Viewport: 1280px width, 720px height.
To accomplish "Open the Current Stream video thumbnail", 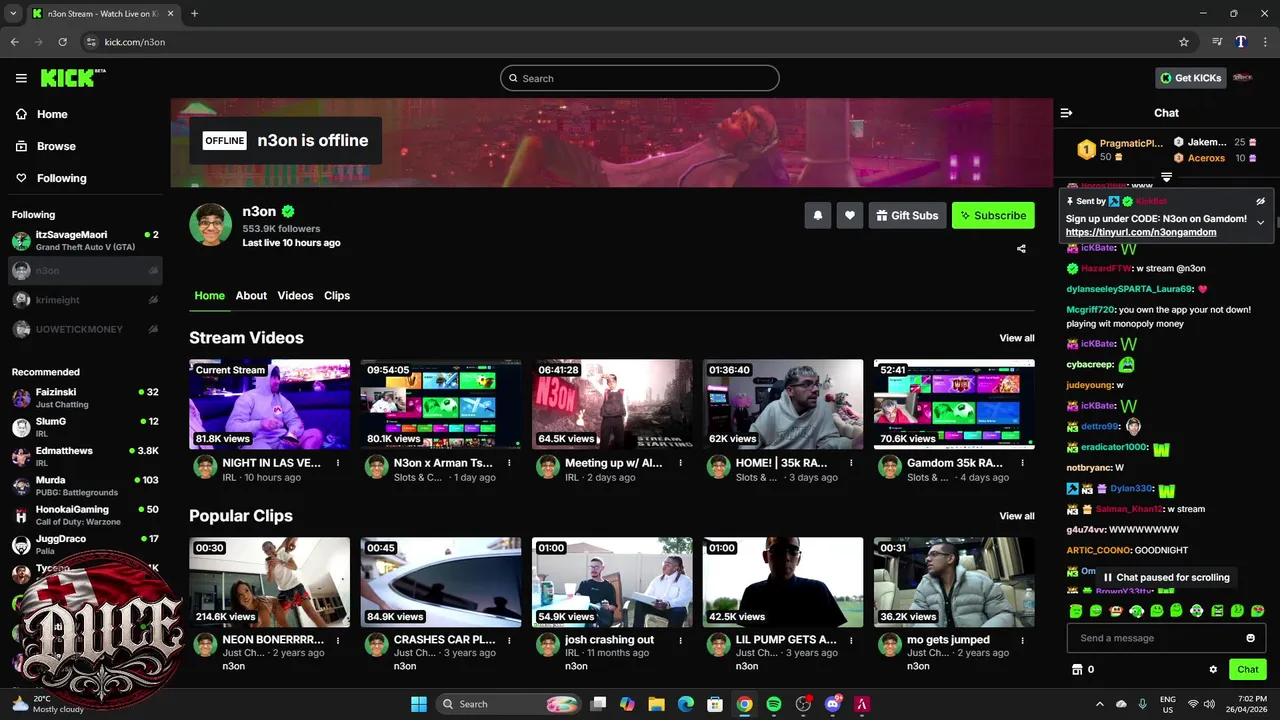I will [x=270, y=404].
